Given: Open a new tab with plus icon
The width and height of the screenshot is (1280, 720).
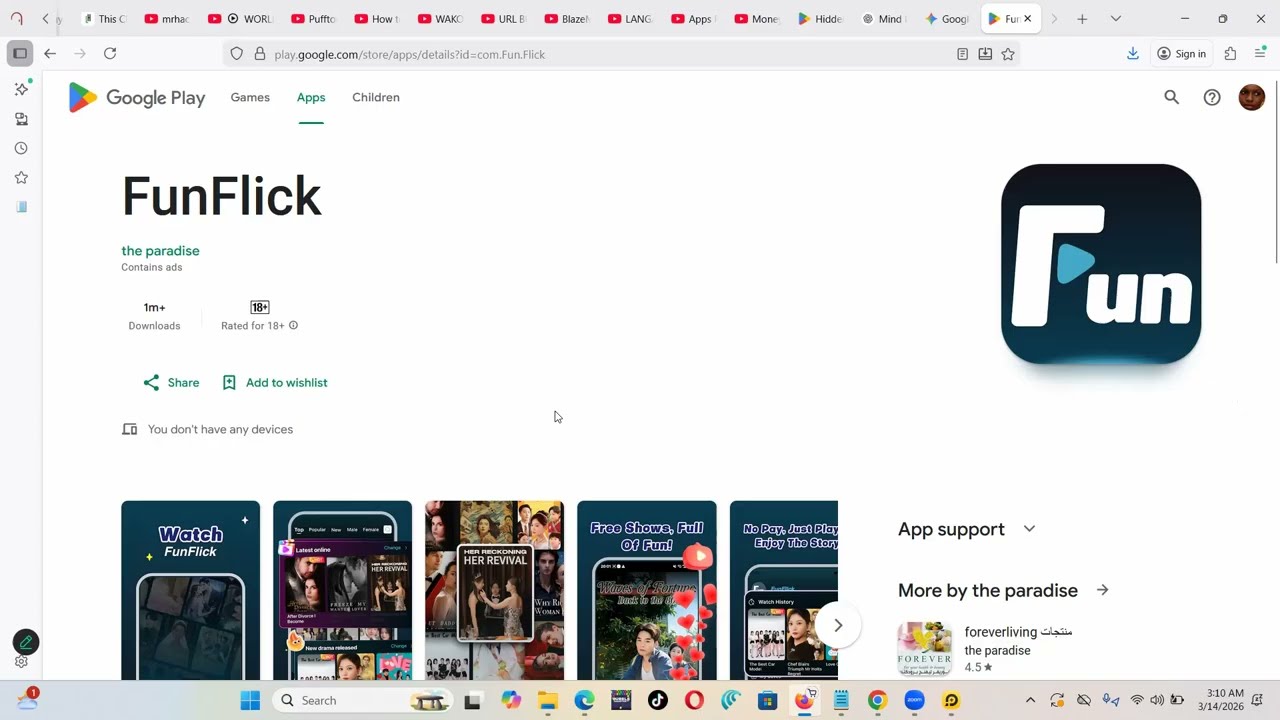Looking at the screenshot, I should click(1082, 19).
